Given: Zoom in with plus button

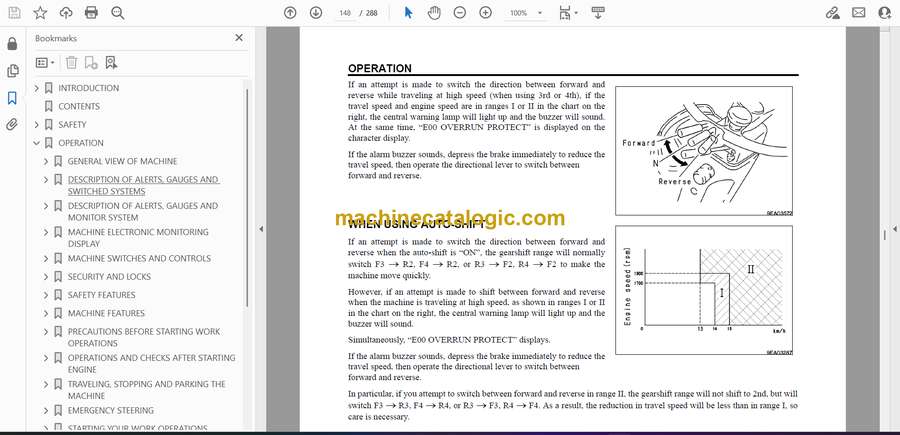Looking at the screenshot, I should pos(486,13).
